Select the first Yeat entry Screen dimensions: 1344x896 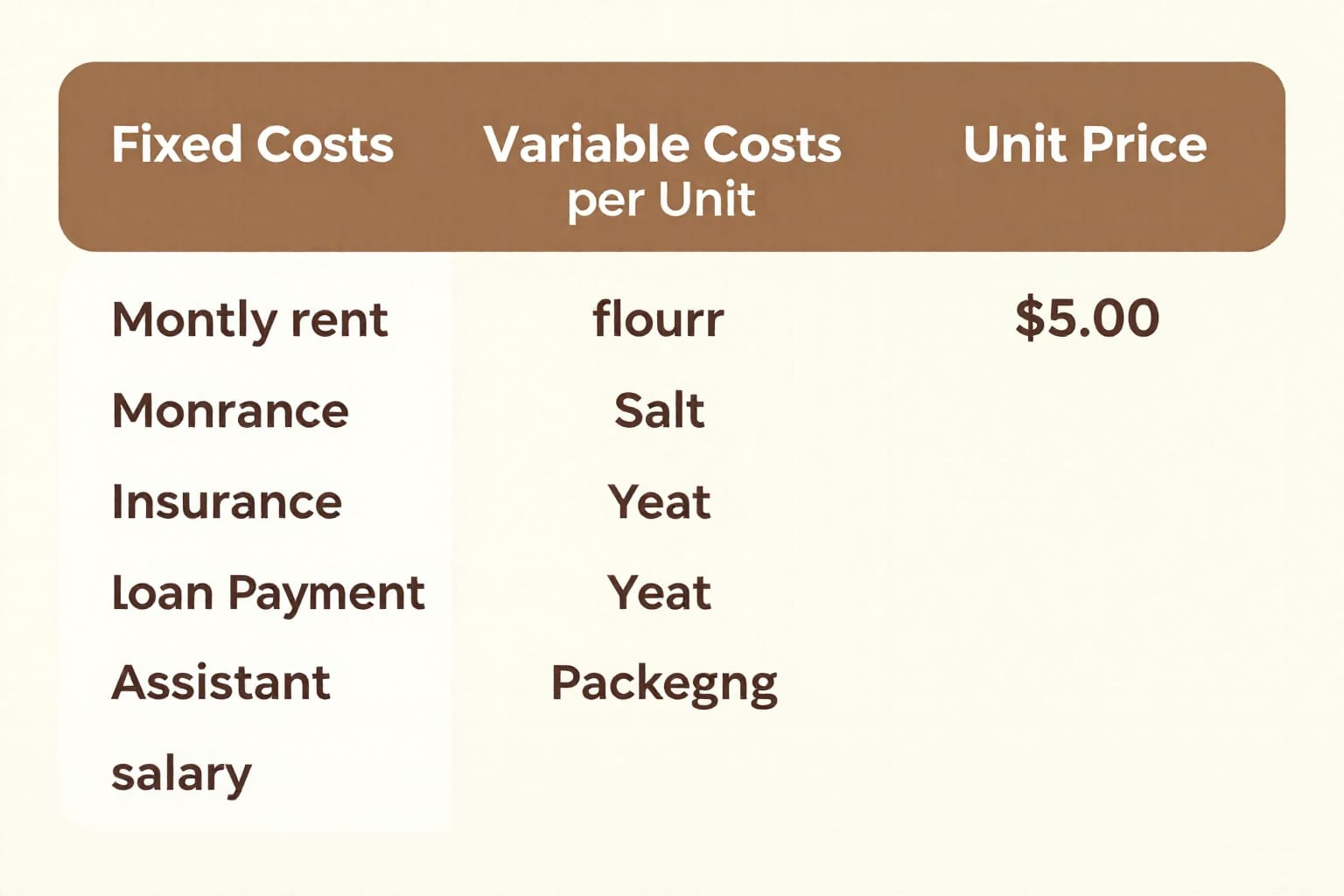(659, 501)
